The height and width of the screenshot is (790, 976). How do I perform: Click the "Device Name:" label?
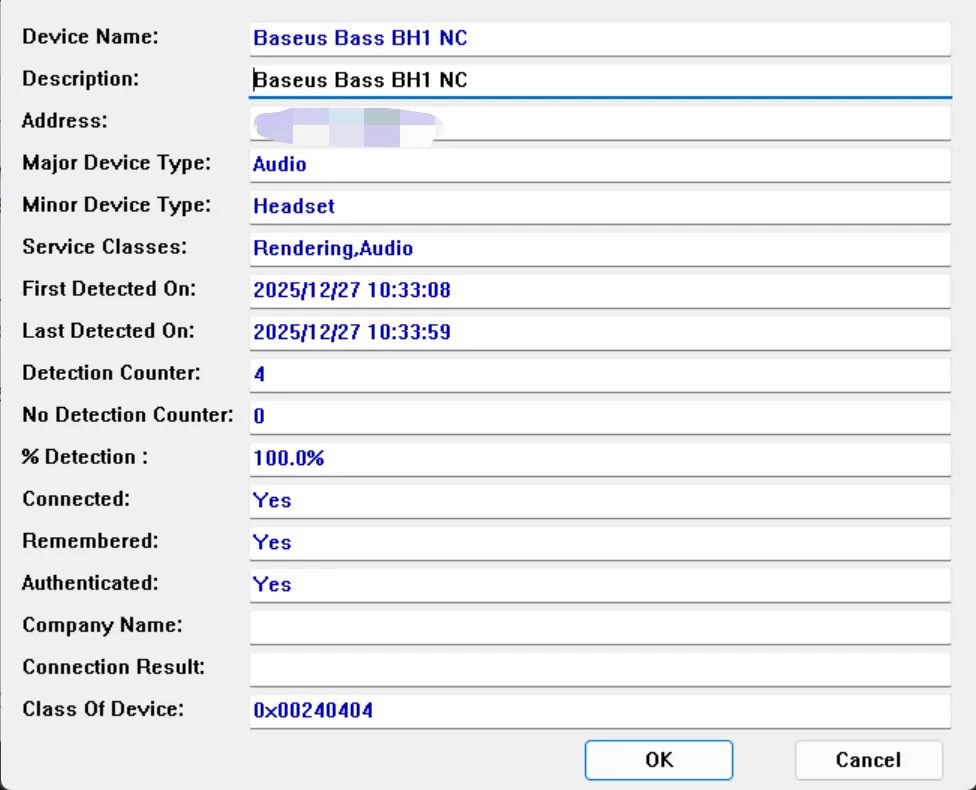point(90,37)
